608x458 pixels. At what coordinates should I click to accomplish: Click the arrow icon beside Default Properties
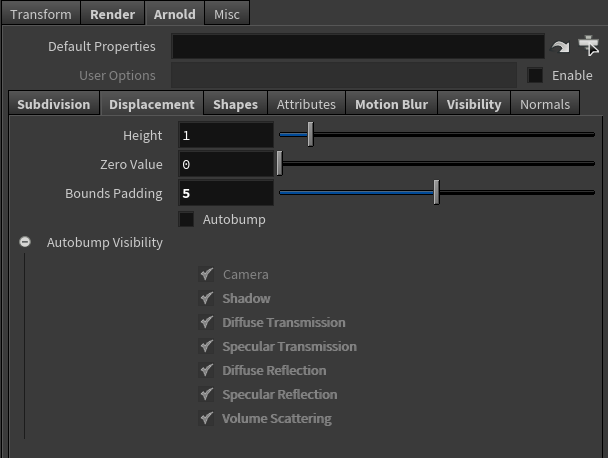pyautogui.click(x=560, y=47)
